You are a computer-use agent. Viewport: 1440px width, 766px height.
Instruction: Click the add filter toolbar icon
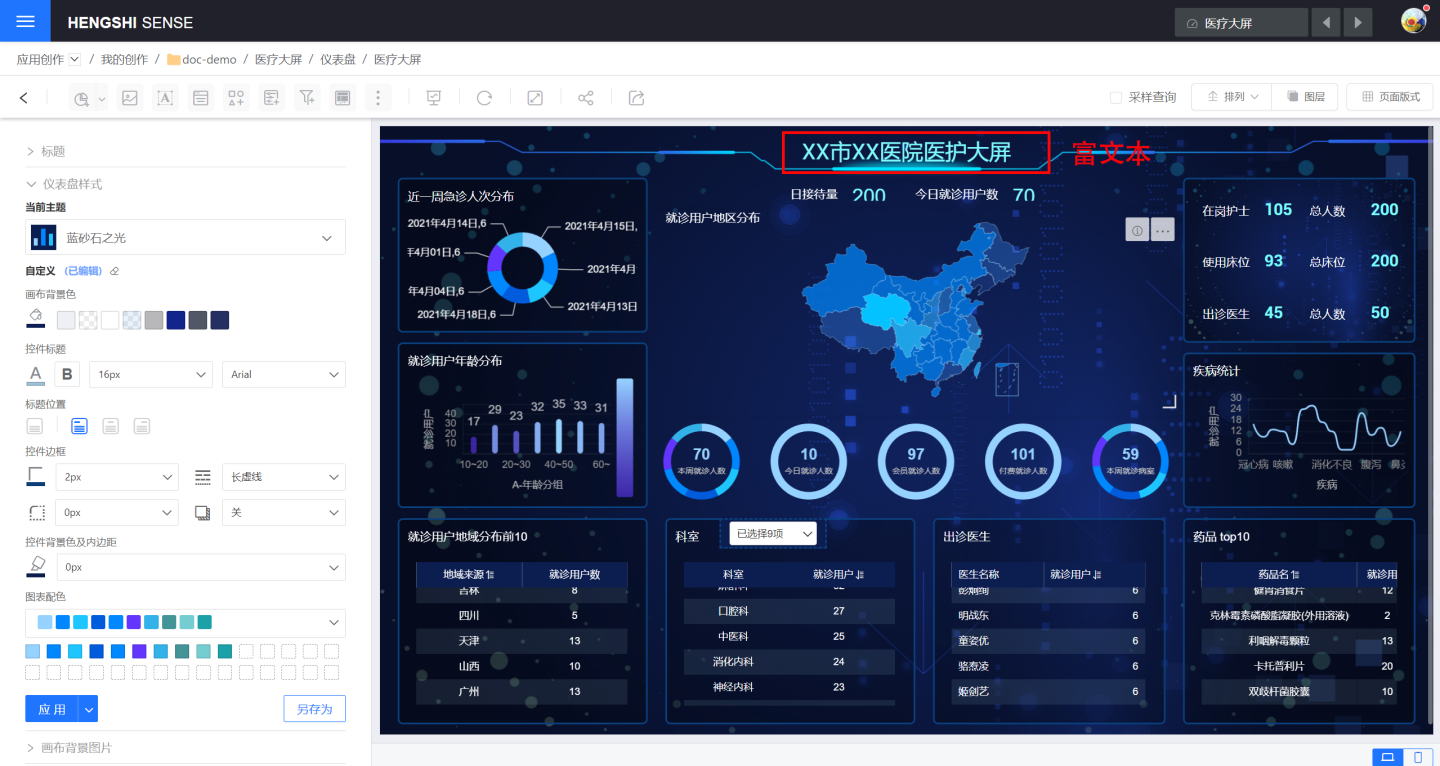[x=307, y=98]
